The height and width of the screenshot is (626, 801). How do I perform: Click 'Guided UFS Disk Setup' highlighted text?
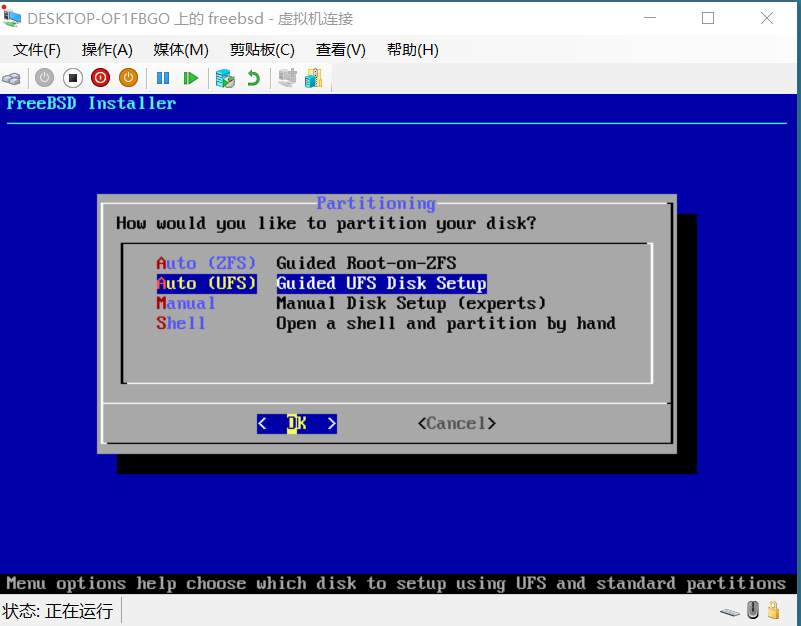tap(382, 283)
